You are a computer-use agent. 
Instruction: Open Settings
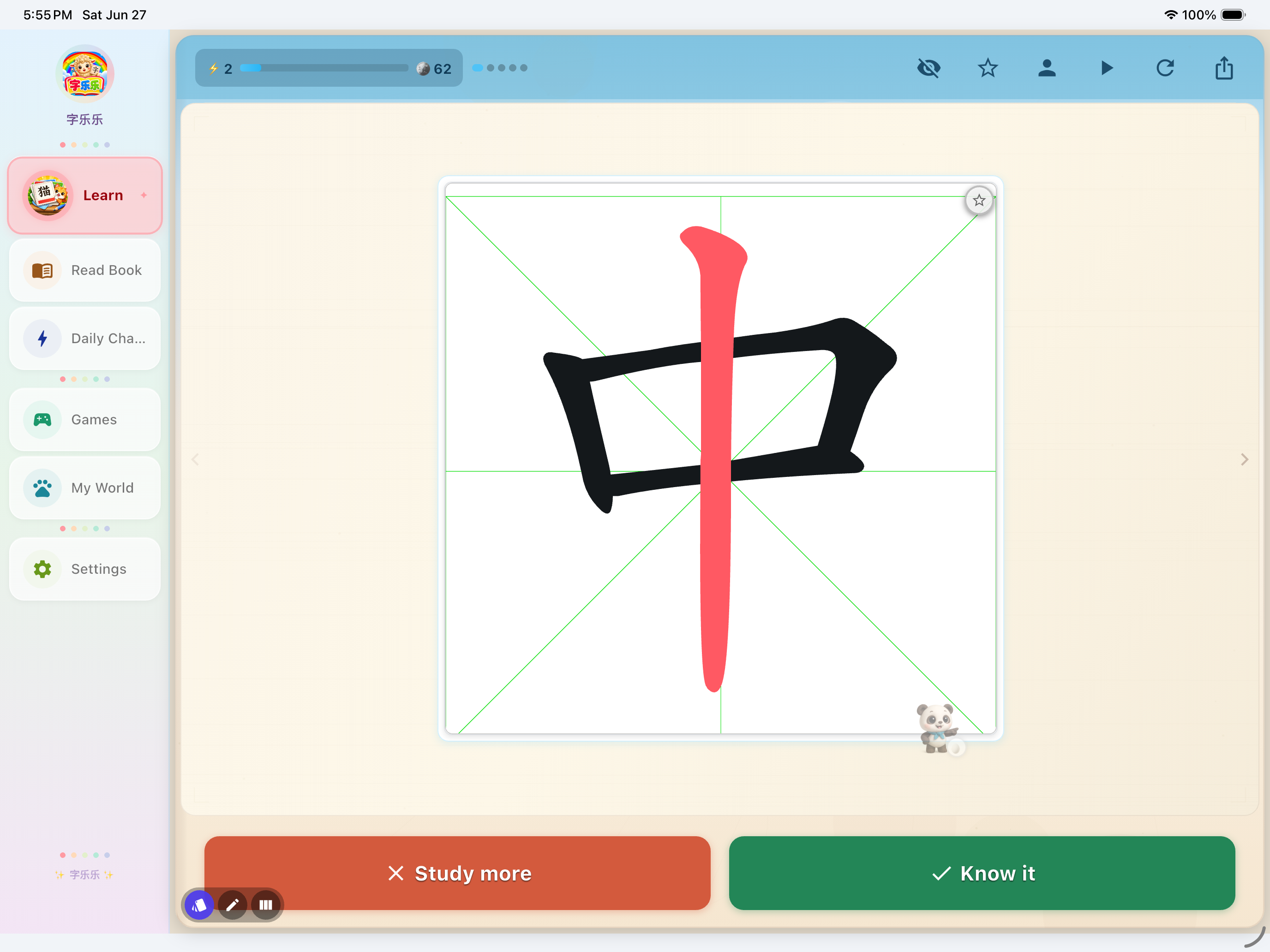pos(85,569)
